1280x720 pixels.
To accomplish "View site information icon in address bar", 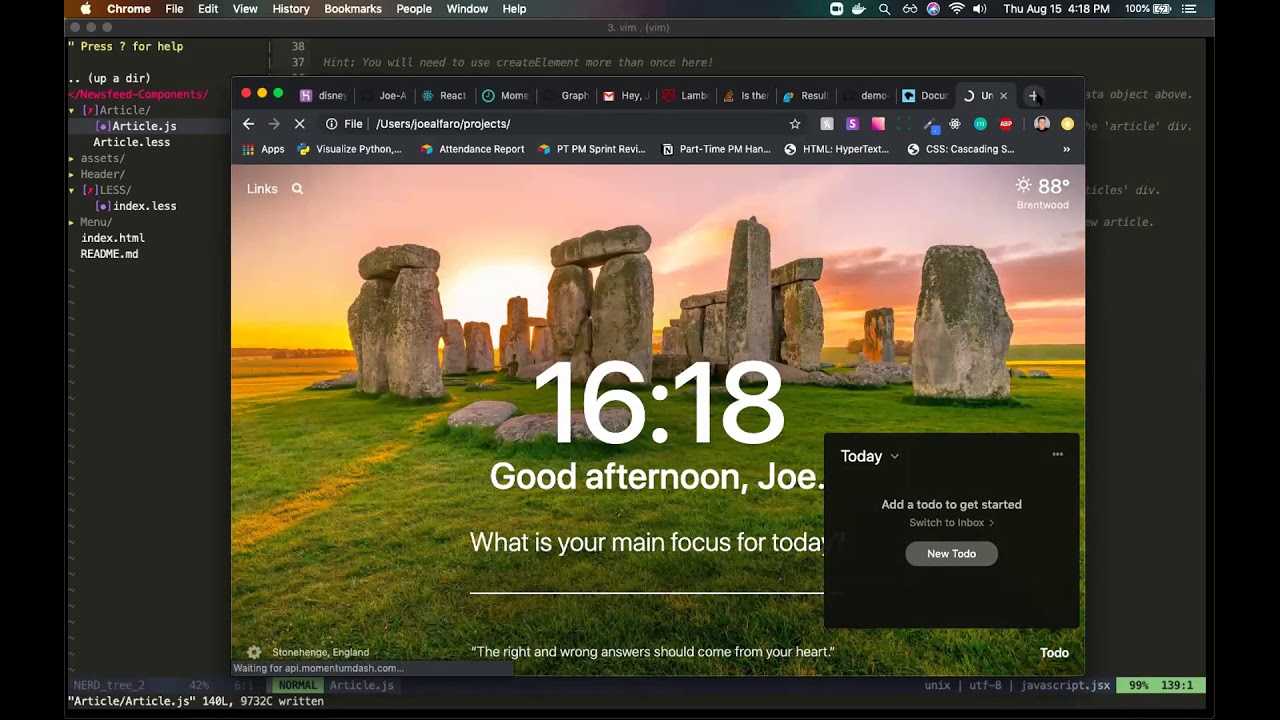I will (331, 124).
